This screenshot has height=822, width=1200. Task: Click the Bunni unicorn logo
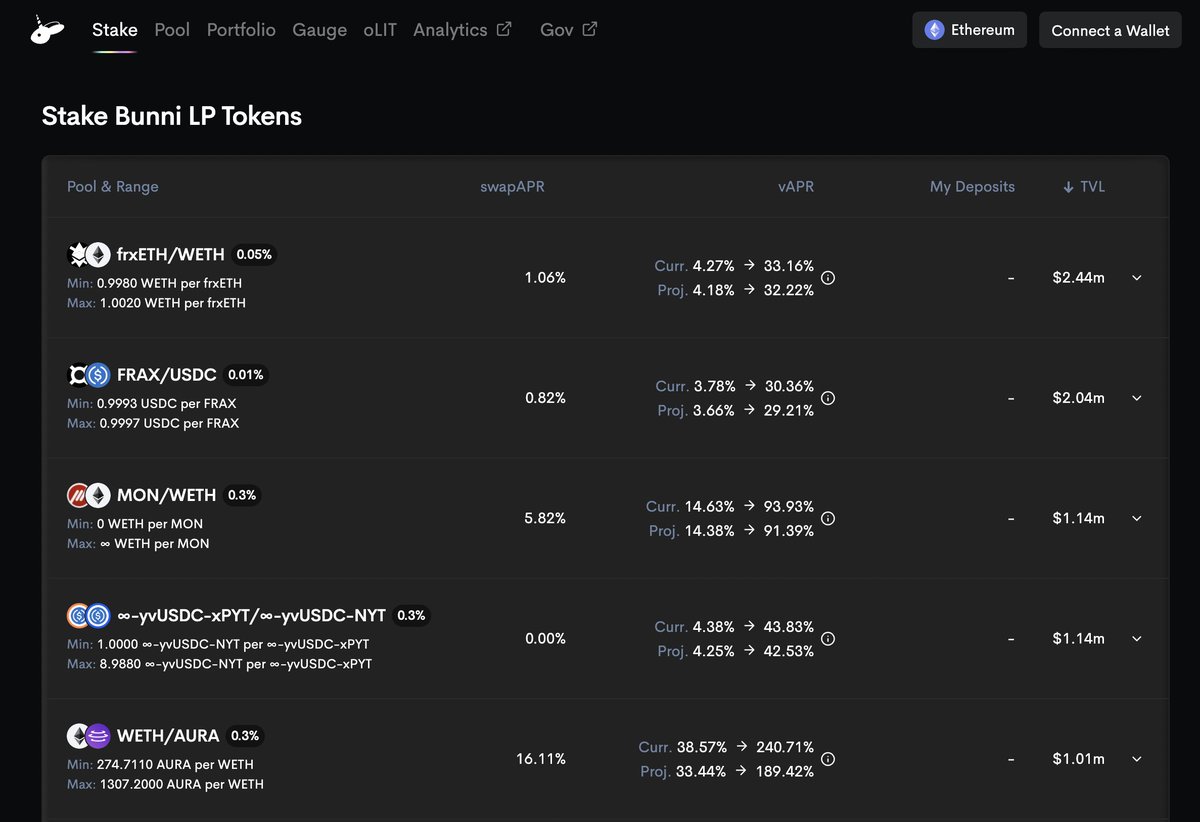click(47, 31)
